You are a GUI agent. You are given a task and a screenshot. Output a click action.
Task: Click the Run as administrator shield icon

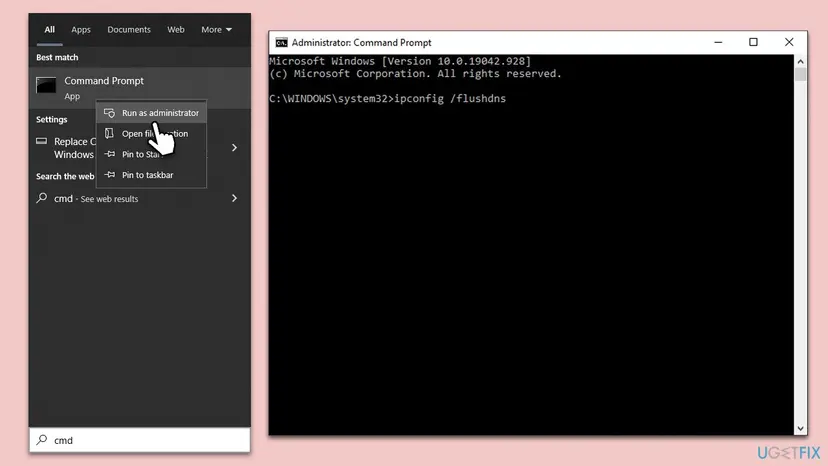click(109, 113)
